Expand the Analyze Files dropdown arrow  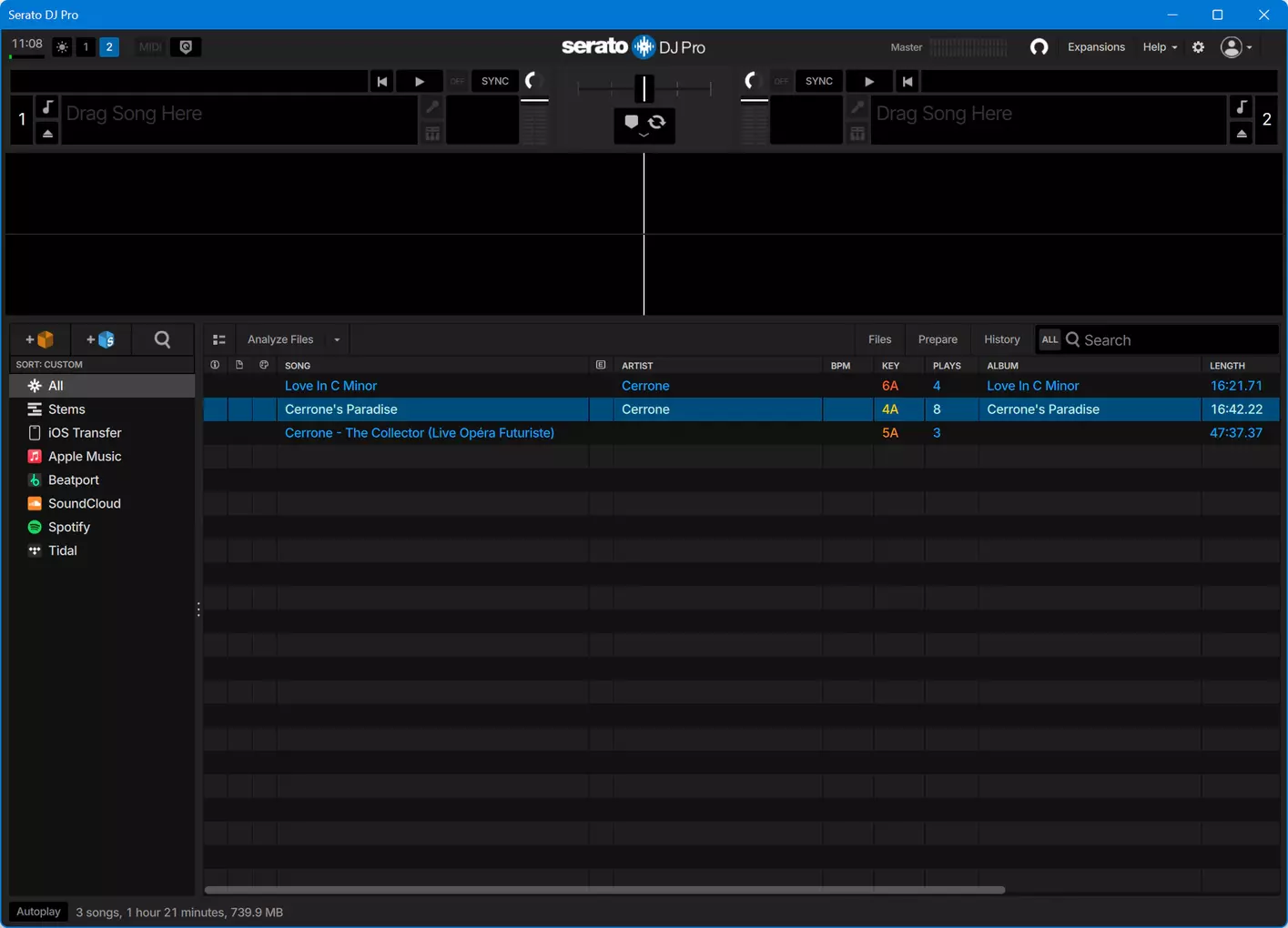(337, 339)
